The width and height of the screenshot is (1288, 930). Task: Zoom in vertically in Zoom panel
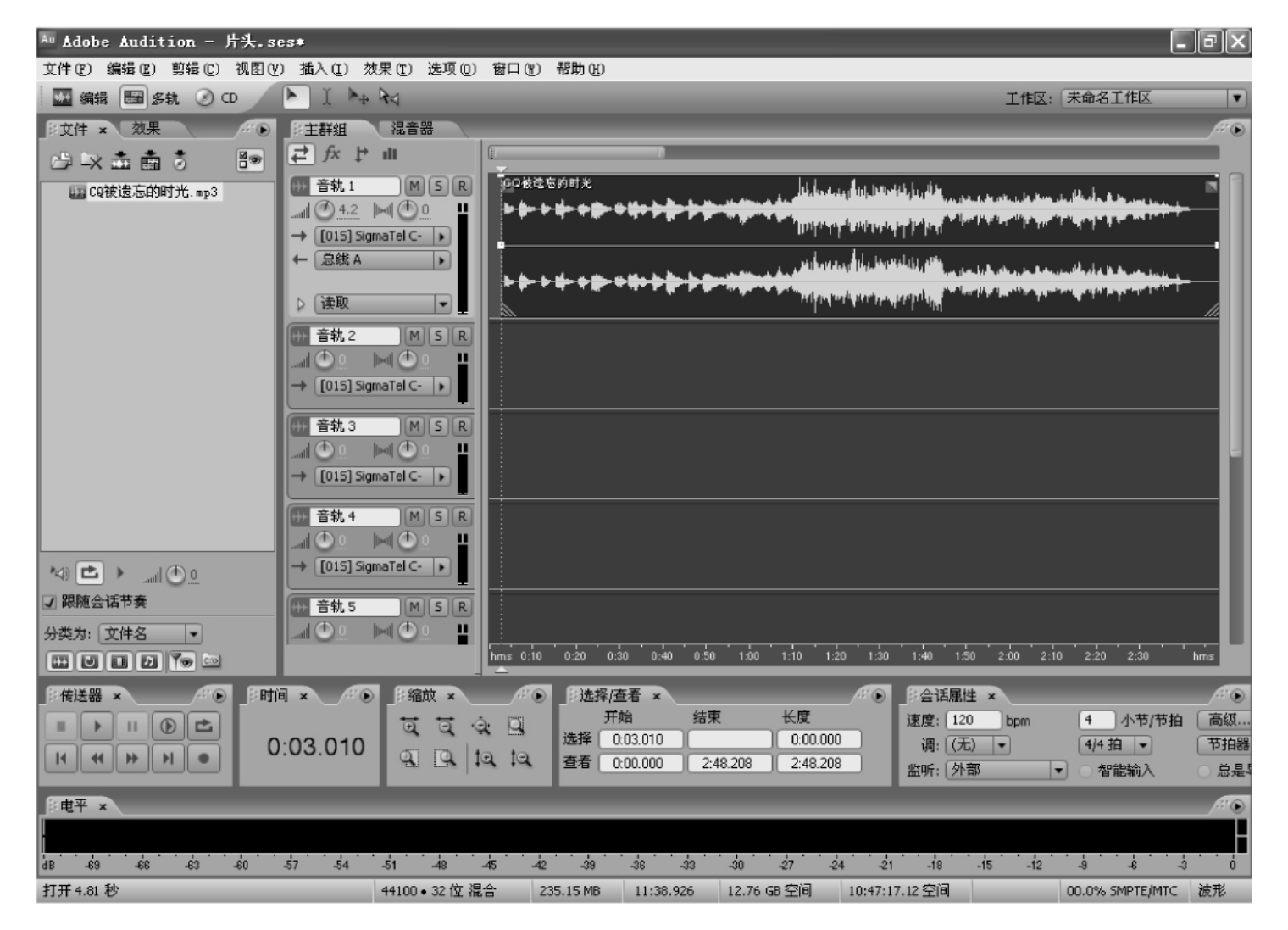click(485, 759)
